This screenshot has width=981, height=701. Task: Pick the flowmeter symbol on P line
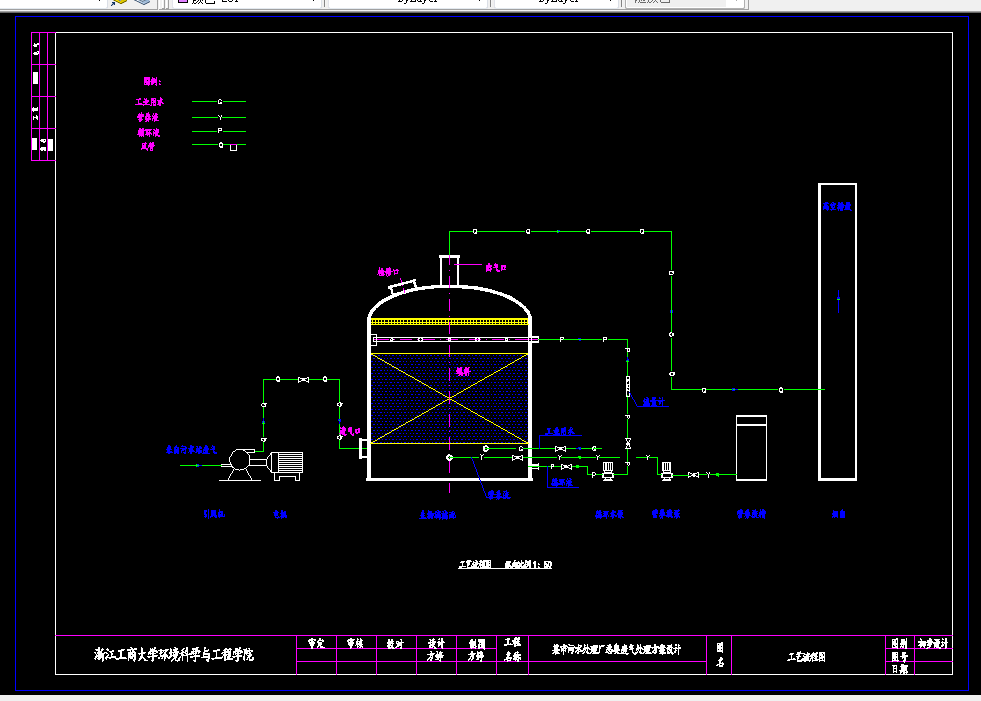pyautogui.click(x=628, y=386)
